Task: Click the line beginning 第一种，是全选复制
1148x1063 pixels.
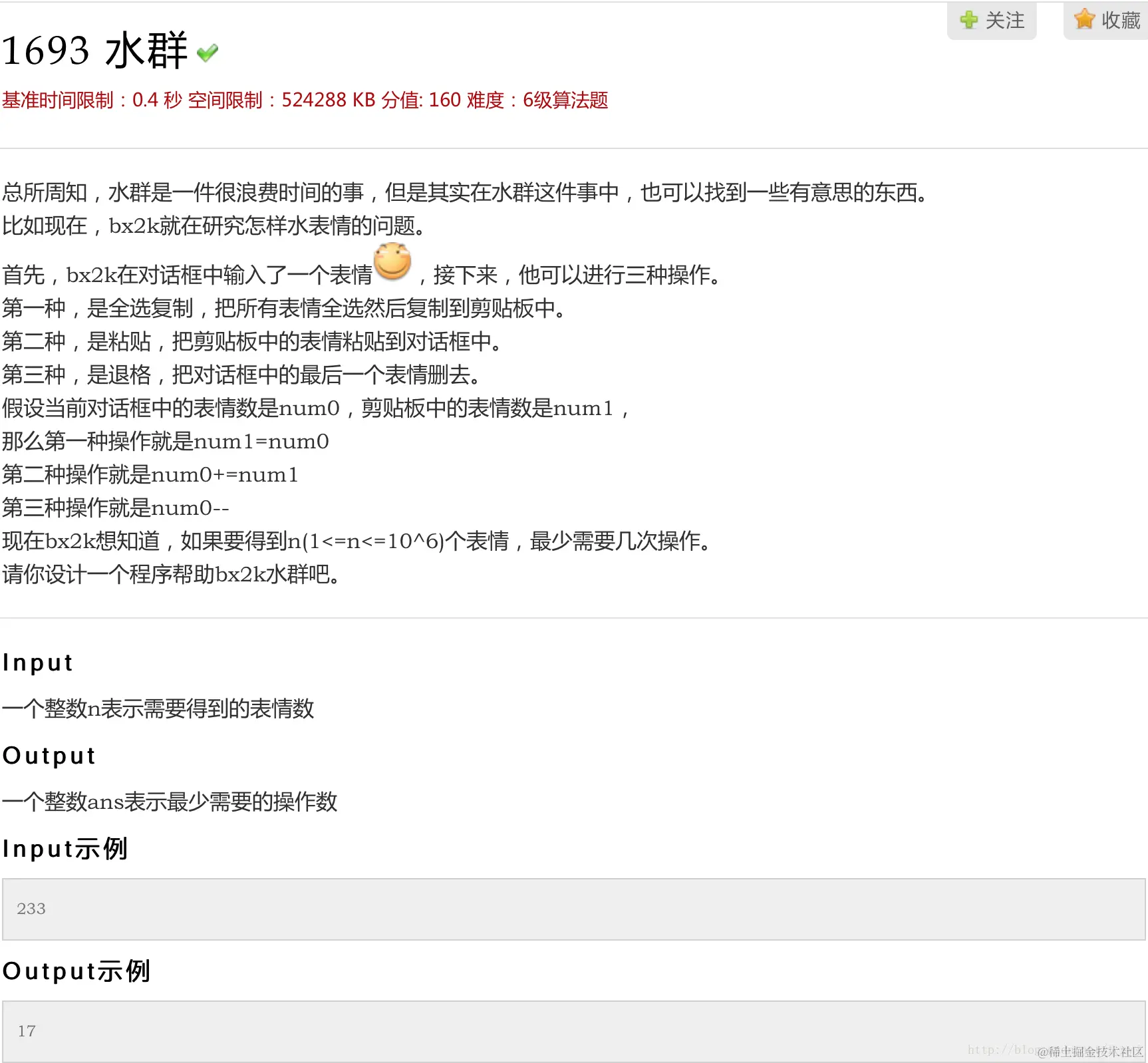Action: coord(284,309)
